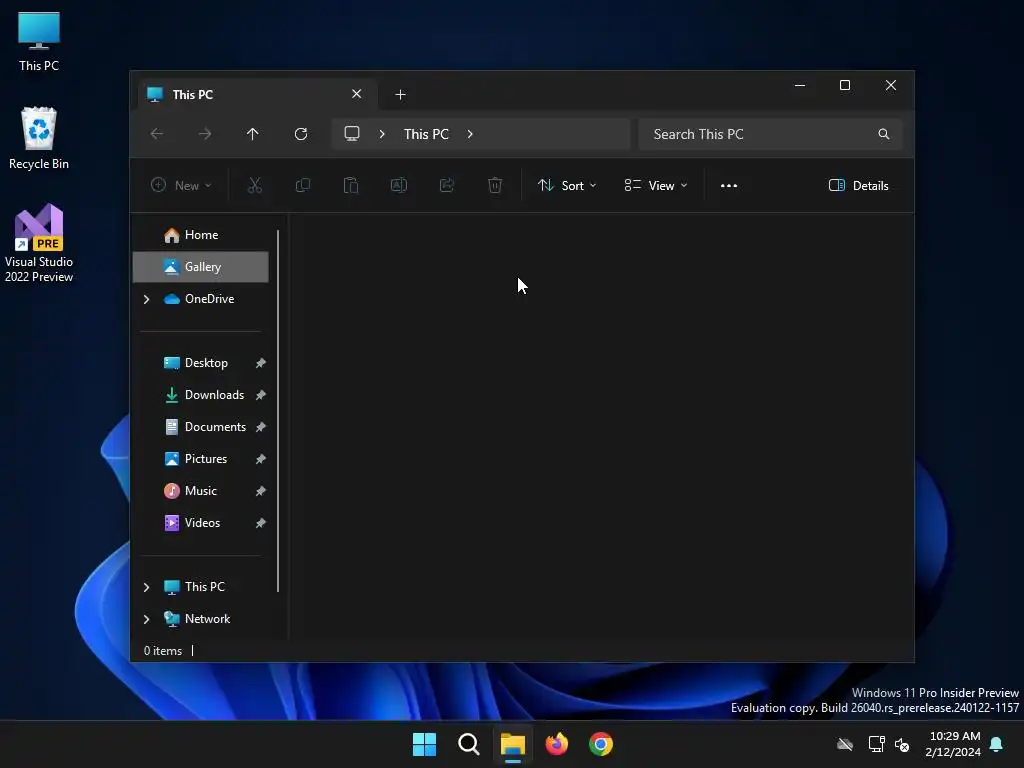
Task: Open Home in navigation pane
Action: (x=200, y=235)
